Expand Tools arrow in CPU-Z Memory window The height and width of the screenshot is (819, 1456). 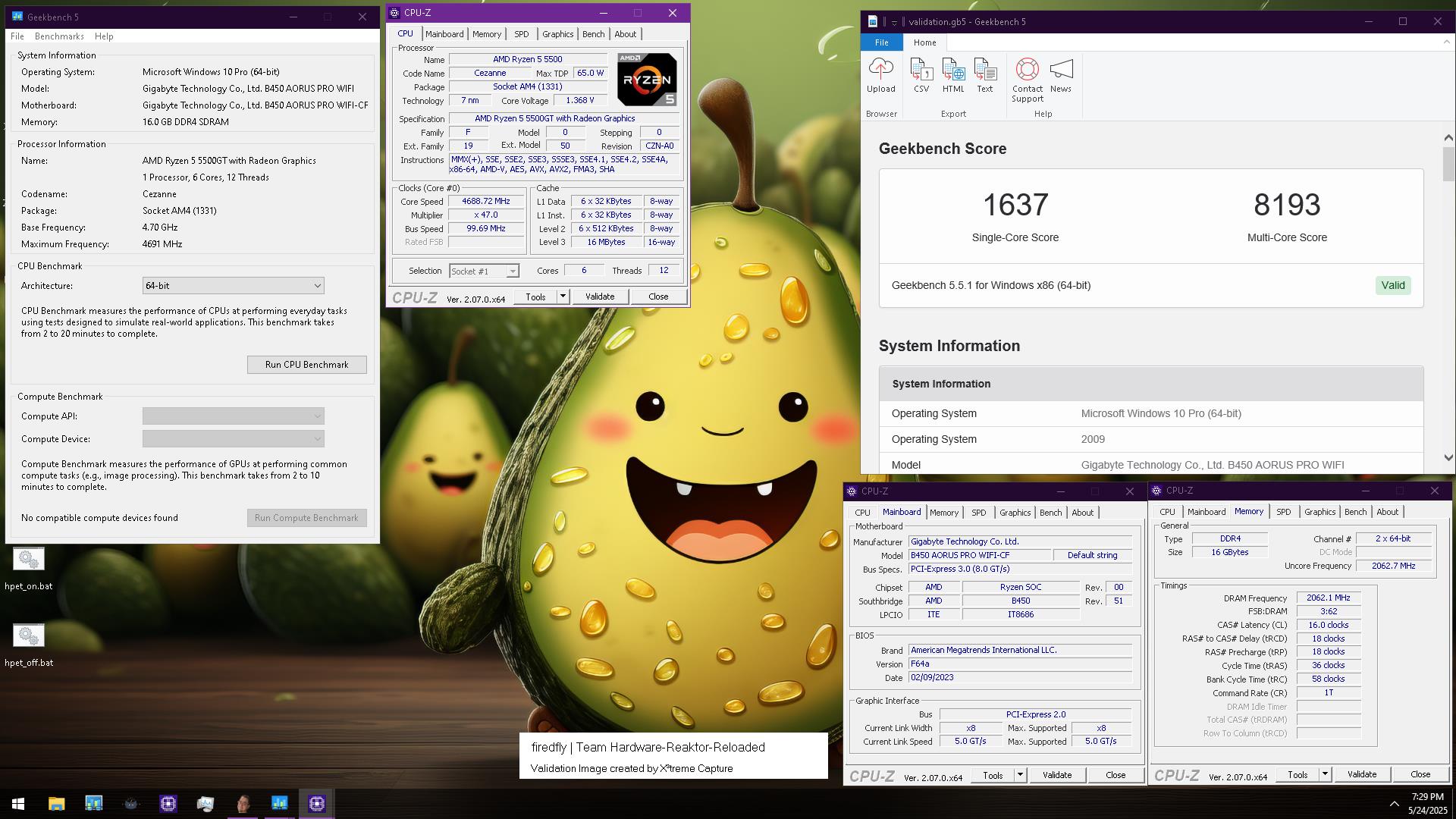click(x=1325, y=775)
